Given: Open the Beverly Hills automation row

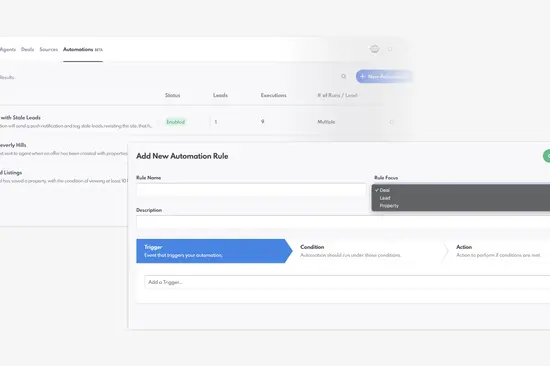Looking at the screenshot, I should pyautogui.click(x=64, y=149).
